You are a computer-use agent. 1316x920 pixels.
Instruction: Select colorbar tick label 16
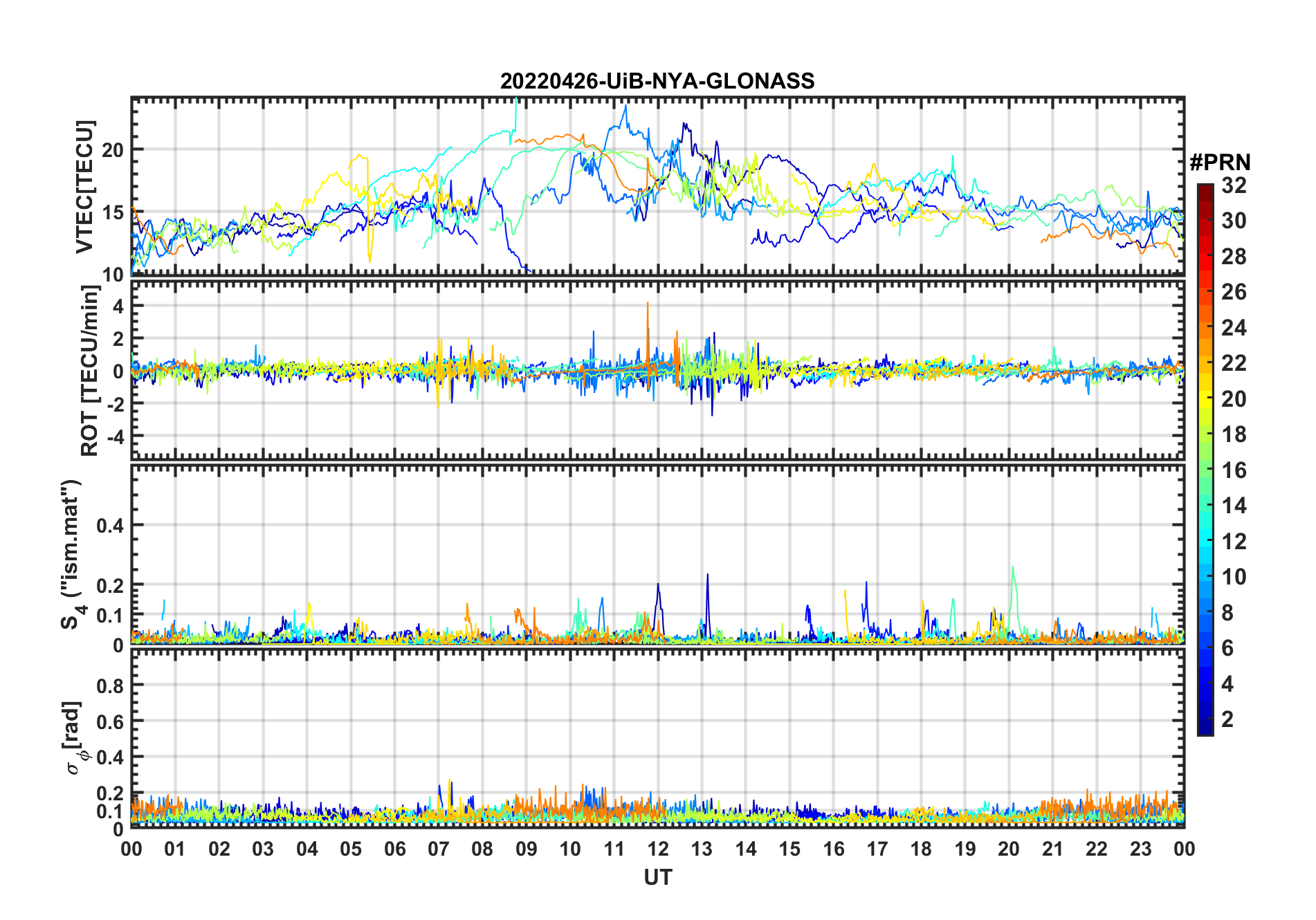coord(1234,470)
